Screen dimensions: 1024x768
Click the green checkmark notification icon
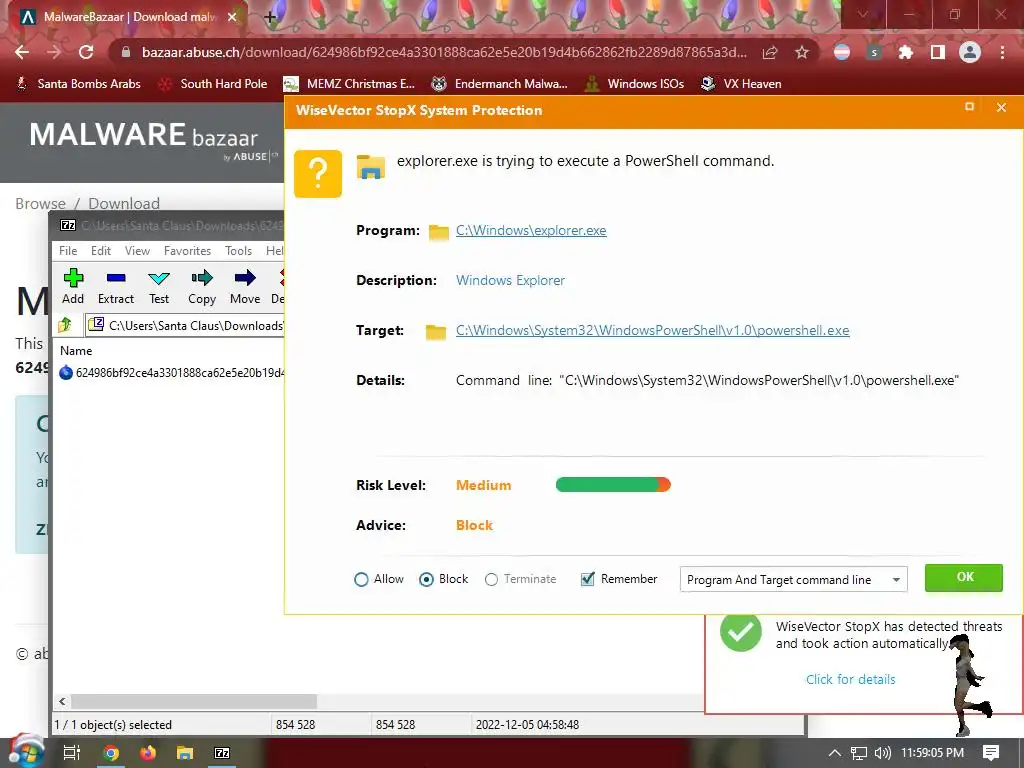[741, 631]
